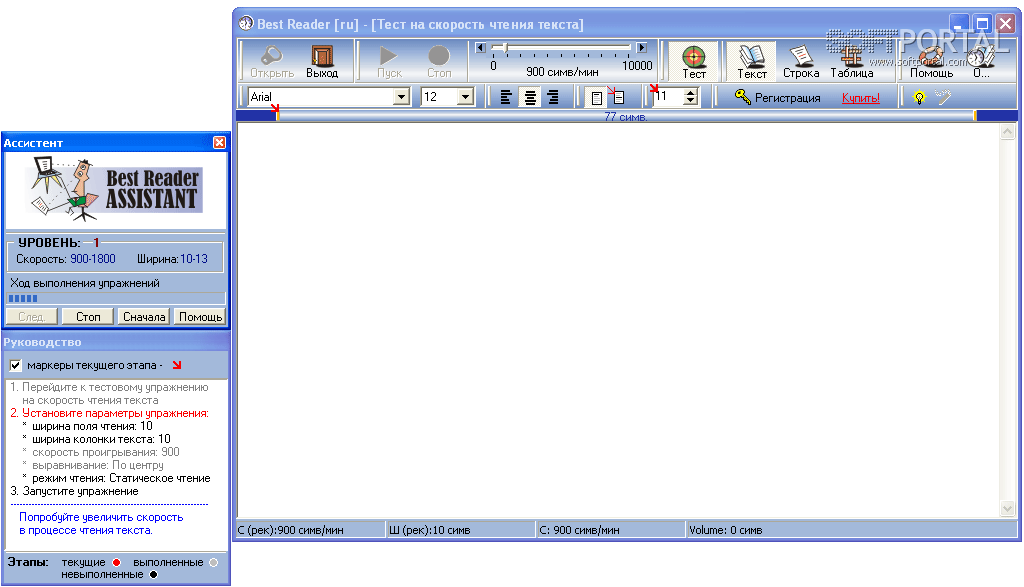Increase the column width spinner value

[x=691, y=93]
